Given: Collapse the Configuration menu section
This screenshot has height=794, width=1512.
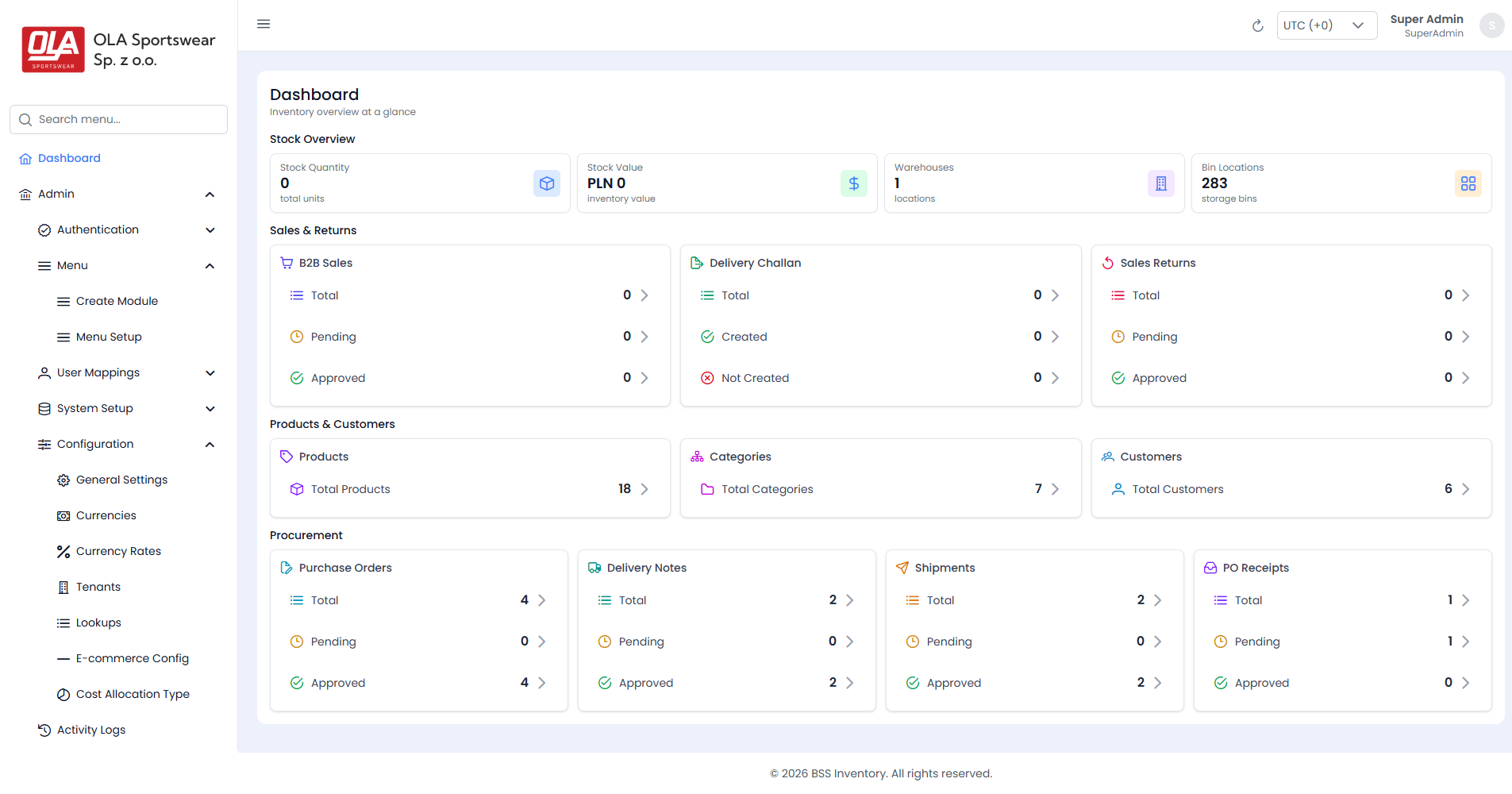Looking at the screenshot, I should click(x=210, y=445).
